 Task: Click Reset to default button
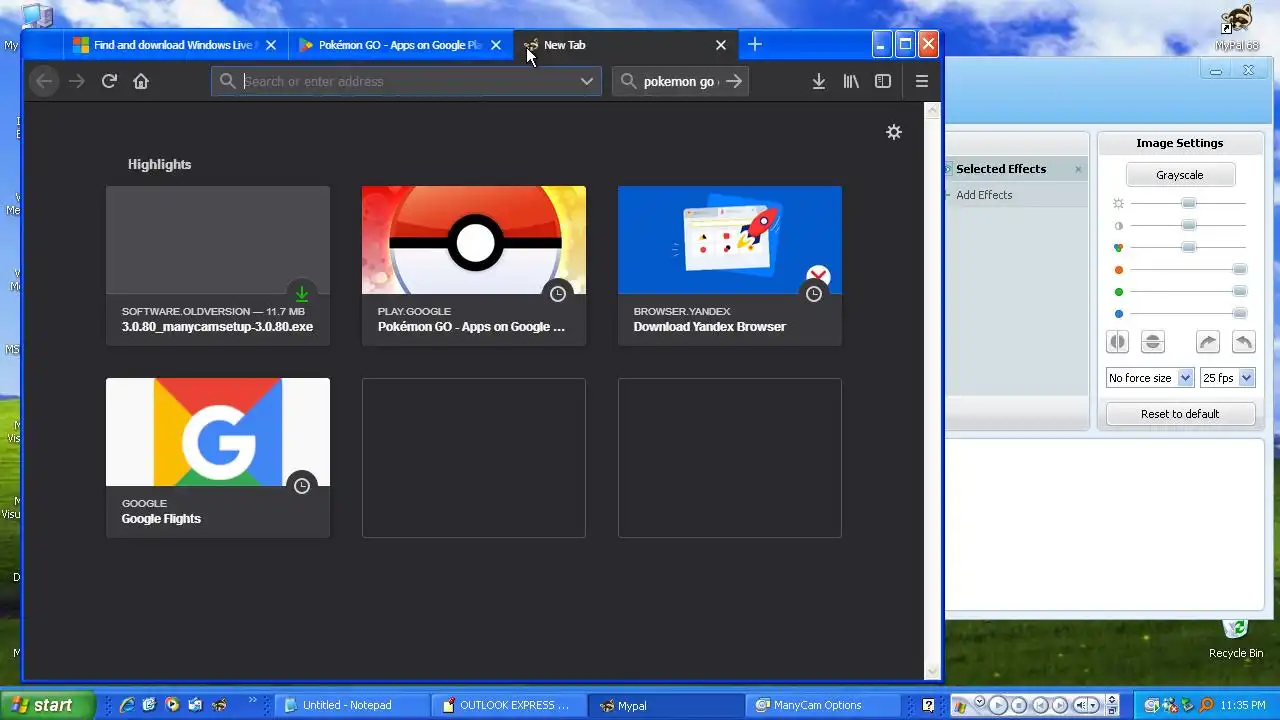point(1180,414)
